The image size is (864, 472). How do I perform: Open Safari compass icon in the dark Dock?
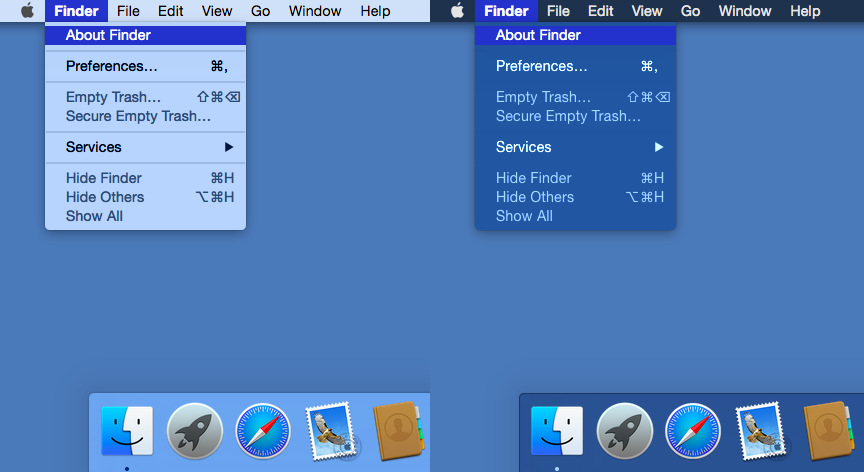[693, 431]
